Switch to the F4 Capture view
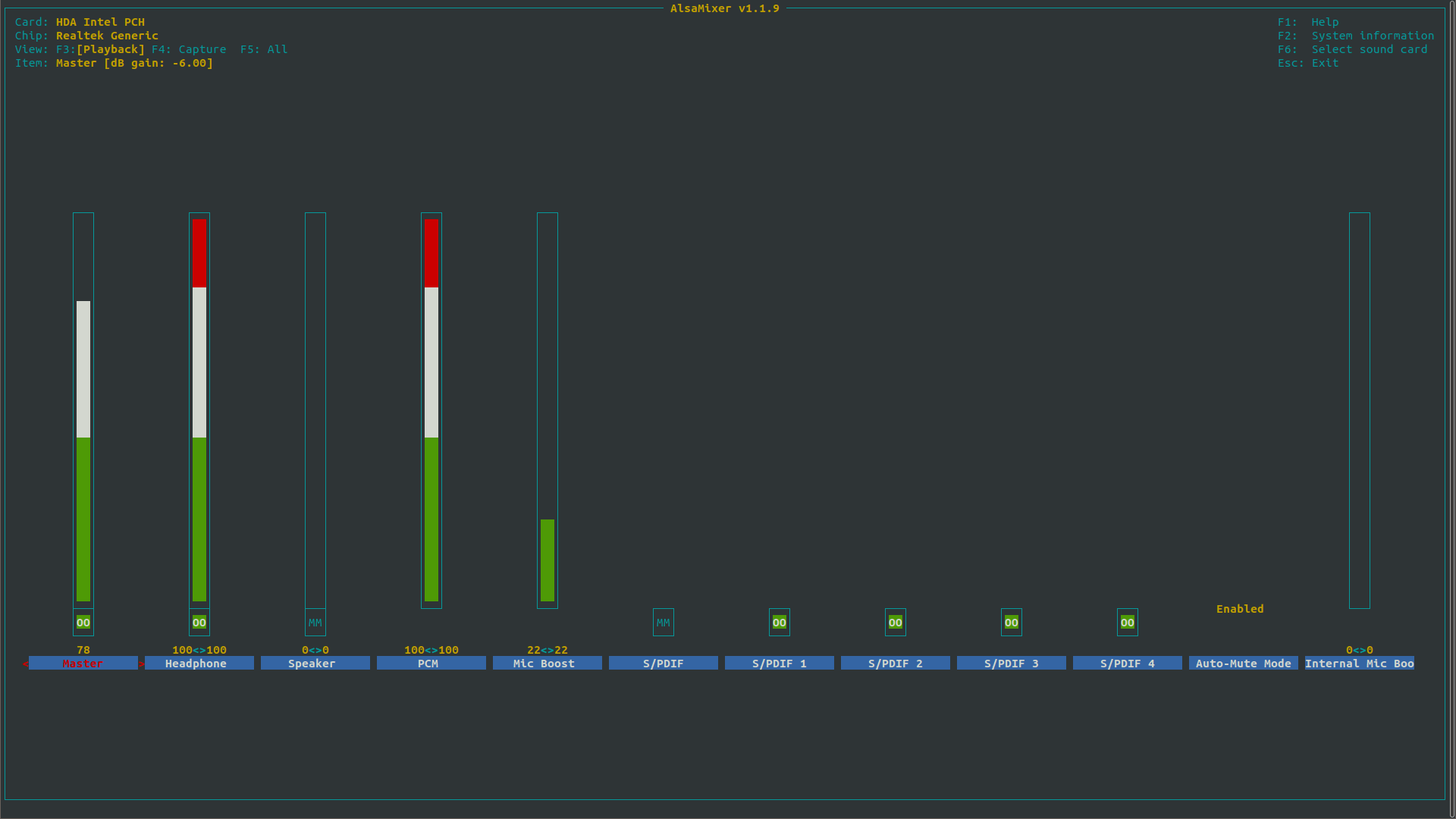The height and width of the screenshot is (819, 1456). 189,49
